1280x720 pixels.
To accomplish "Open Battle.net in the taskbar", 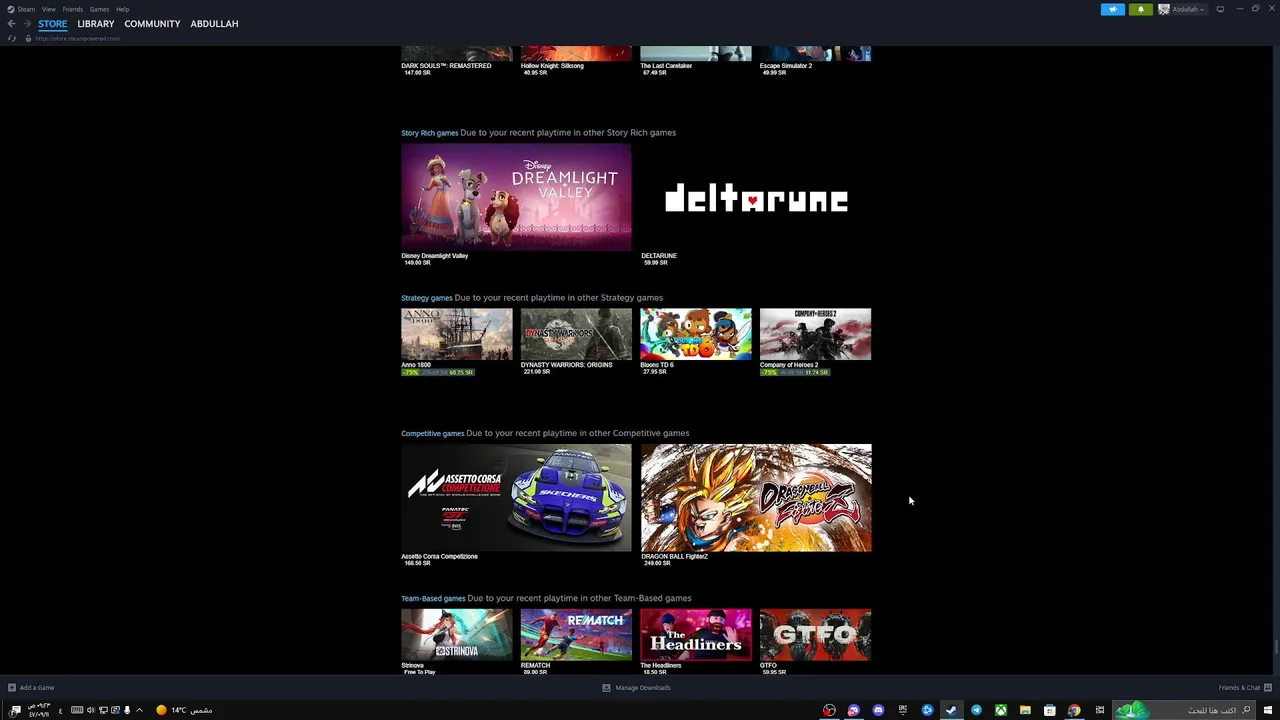I will pos(927,710).
